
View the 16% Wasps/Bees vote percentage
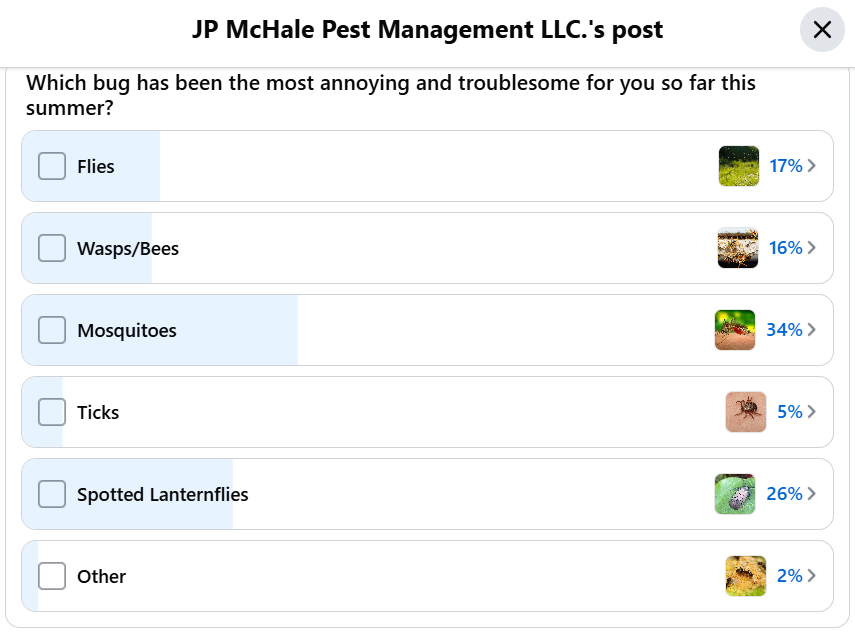coord(785,248)
